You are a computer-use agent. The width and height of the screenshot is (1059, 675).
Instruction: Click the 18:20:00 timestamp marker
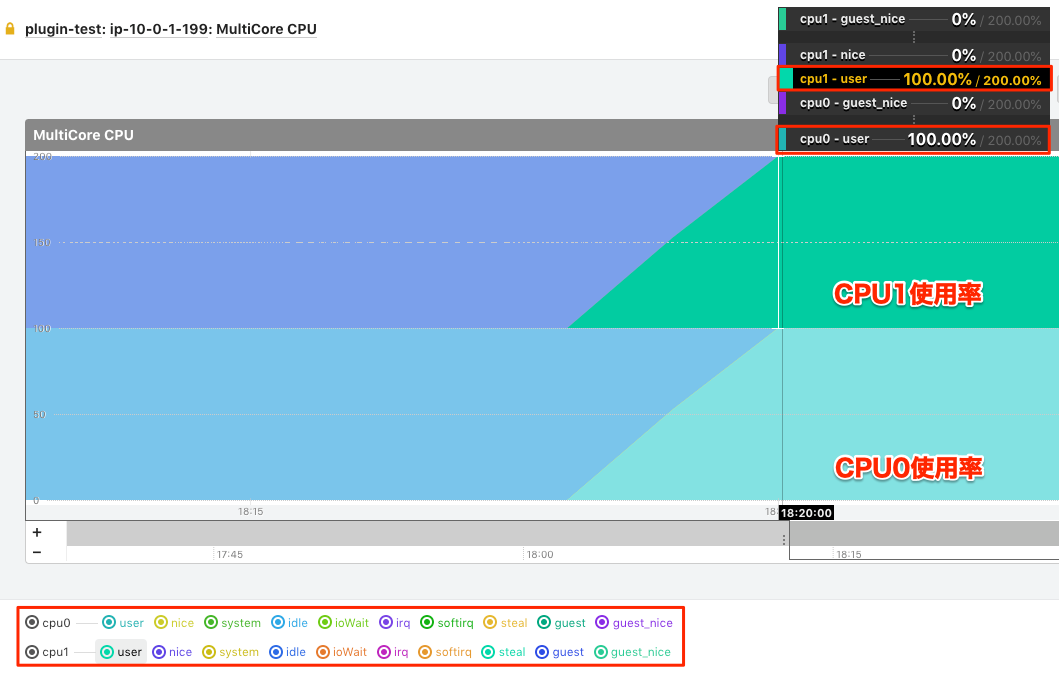(x=806, y=512)
